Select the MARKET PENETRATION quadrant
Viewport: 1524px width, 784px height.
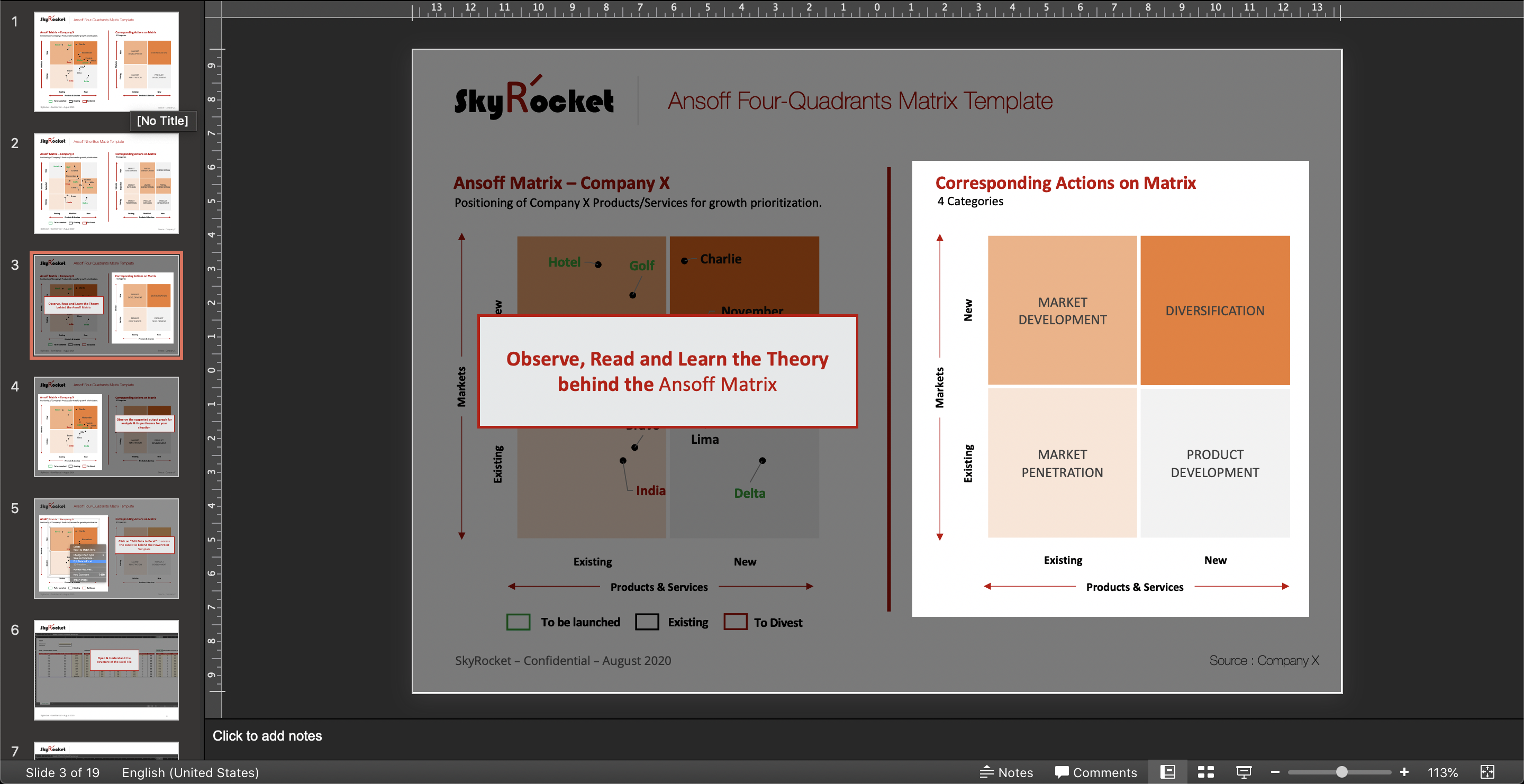(1063, 463)
